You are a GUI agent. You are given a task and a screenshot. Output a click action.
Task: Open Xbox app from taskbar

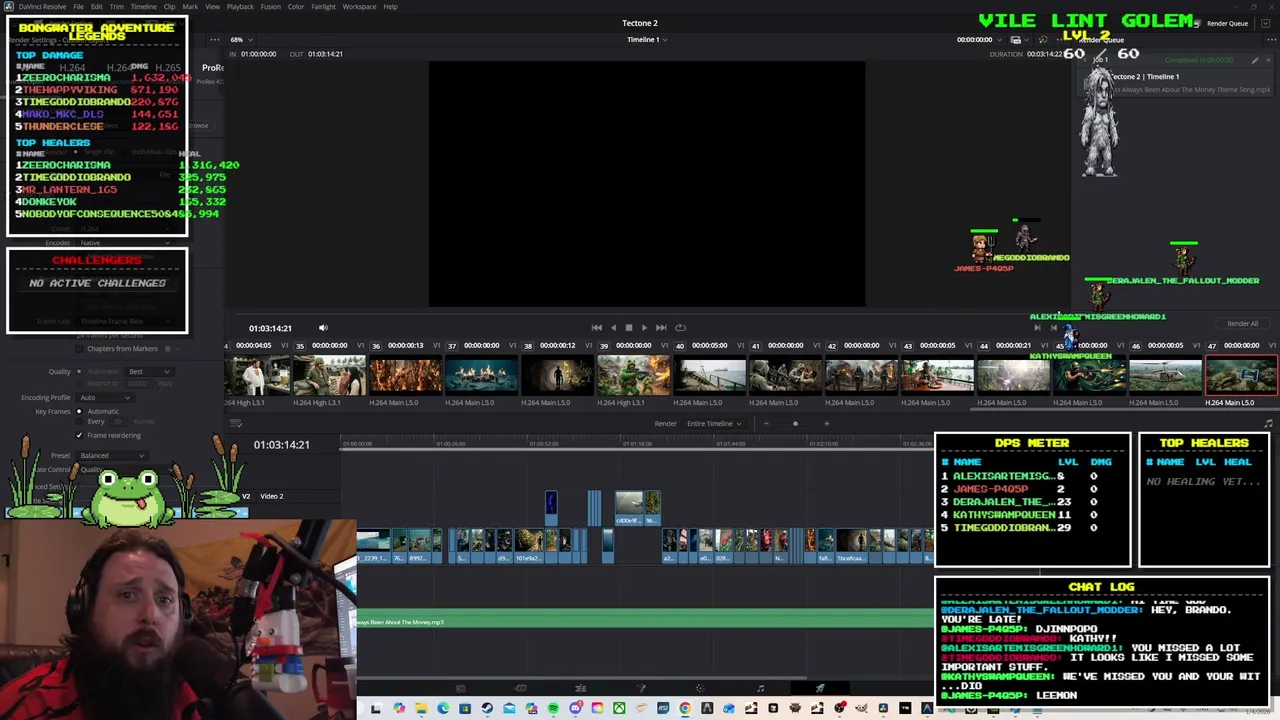click(619, 709)
